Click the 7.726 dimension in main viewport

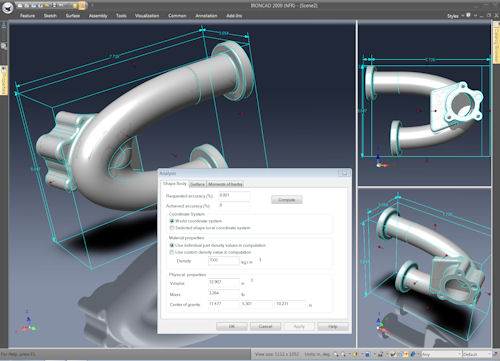[114, 56]
